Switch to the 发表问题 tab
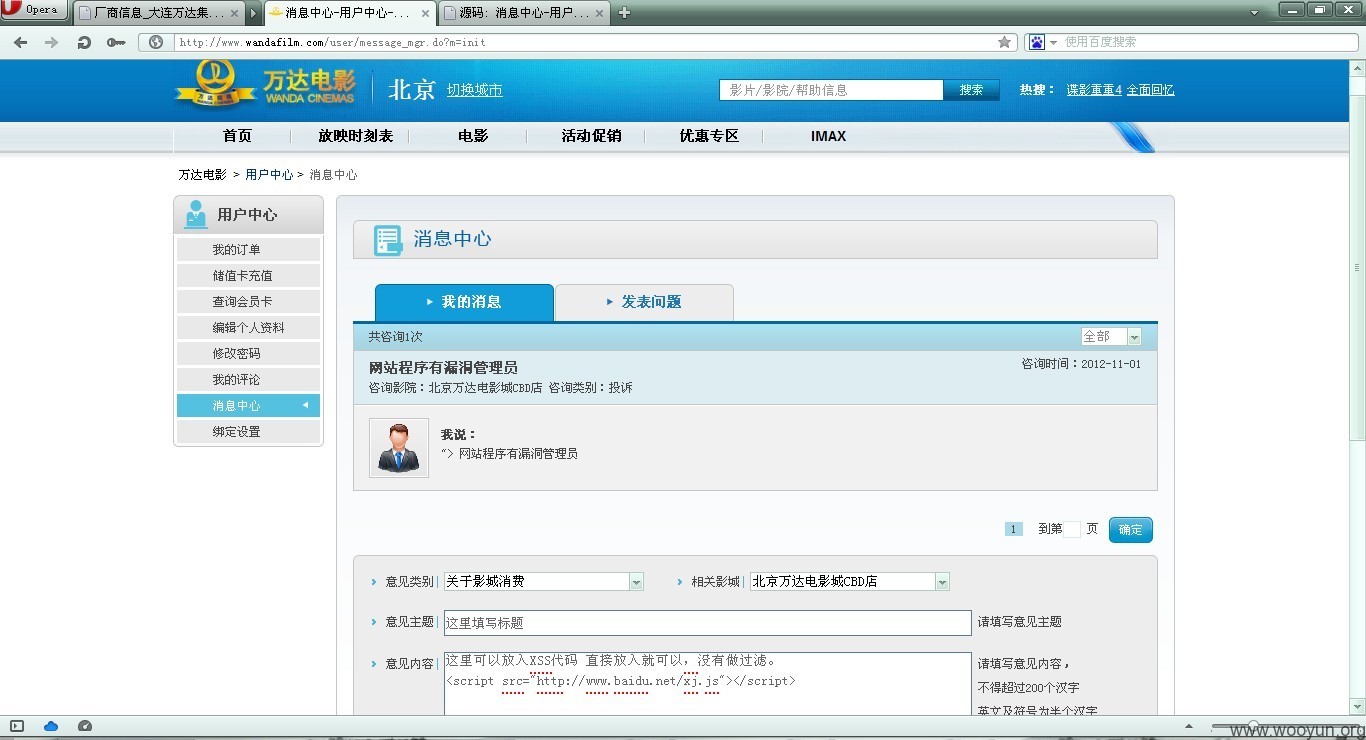This screenshot has height=740, width=1366. click(644, 303)
